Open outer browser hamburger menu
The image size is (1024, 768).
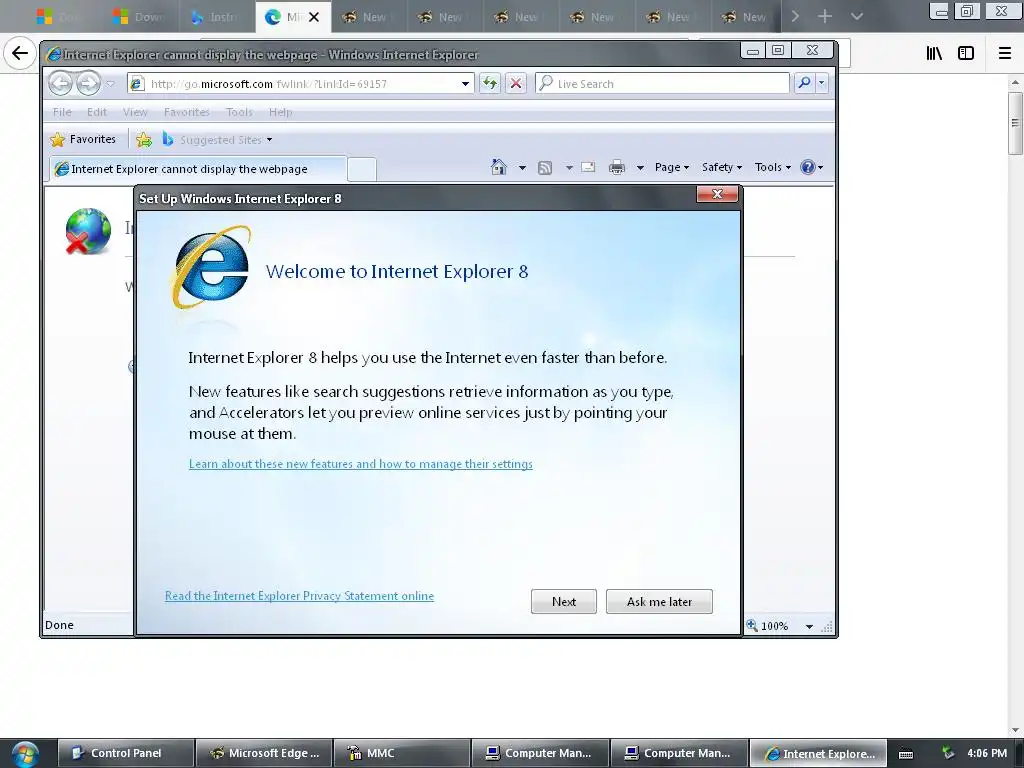coord(1005,54)
